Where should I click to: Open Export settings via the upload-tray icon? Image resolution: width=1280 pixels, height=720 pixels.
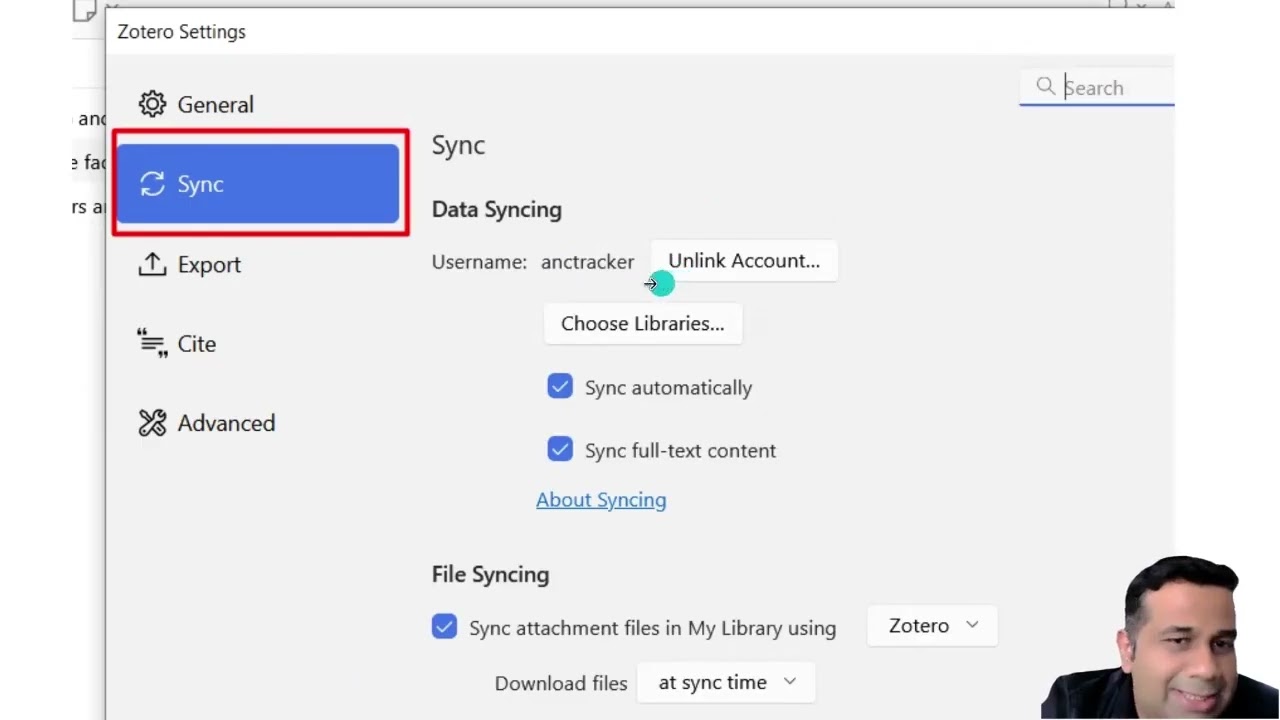click(x=152, y=264)
